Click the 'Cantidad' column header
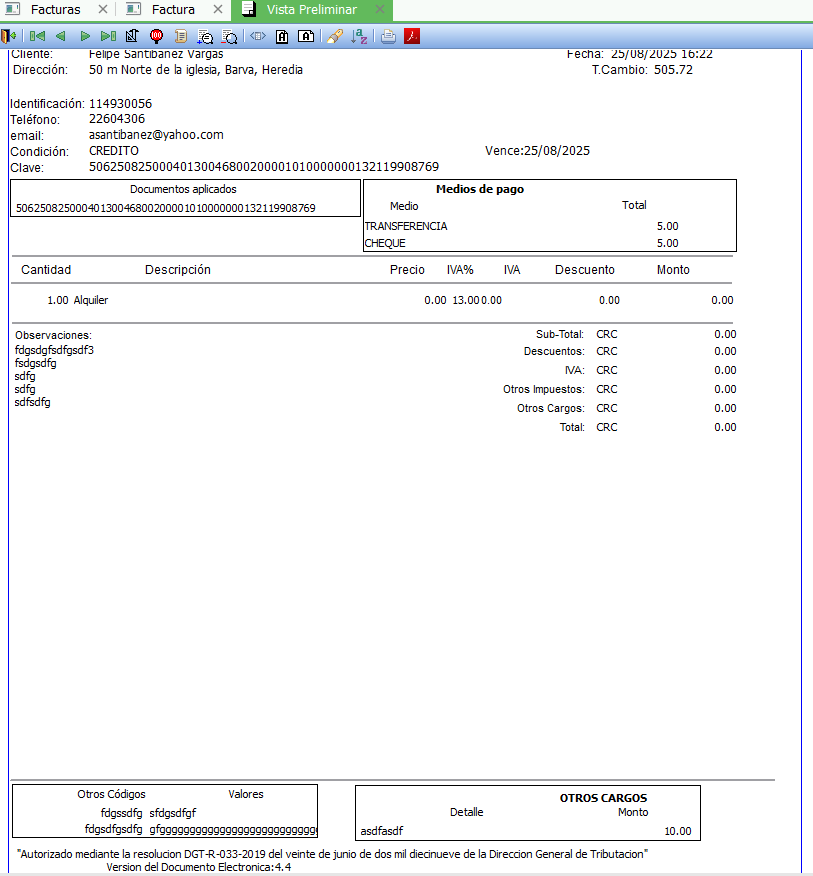Screen dimensions: 813x876 coord(46,270)
